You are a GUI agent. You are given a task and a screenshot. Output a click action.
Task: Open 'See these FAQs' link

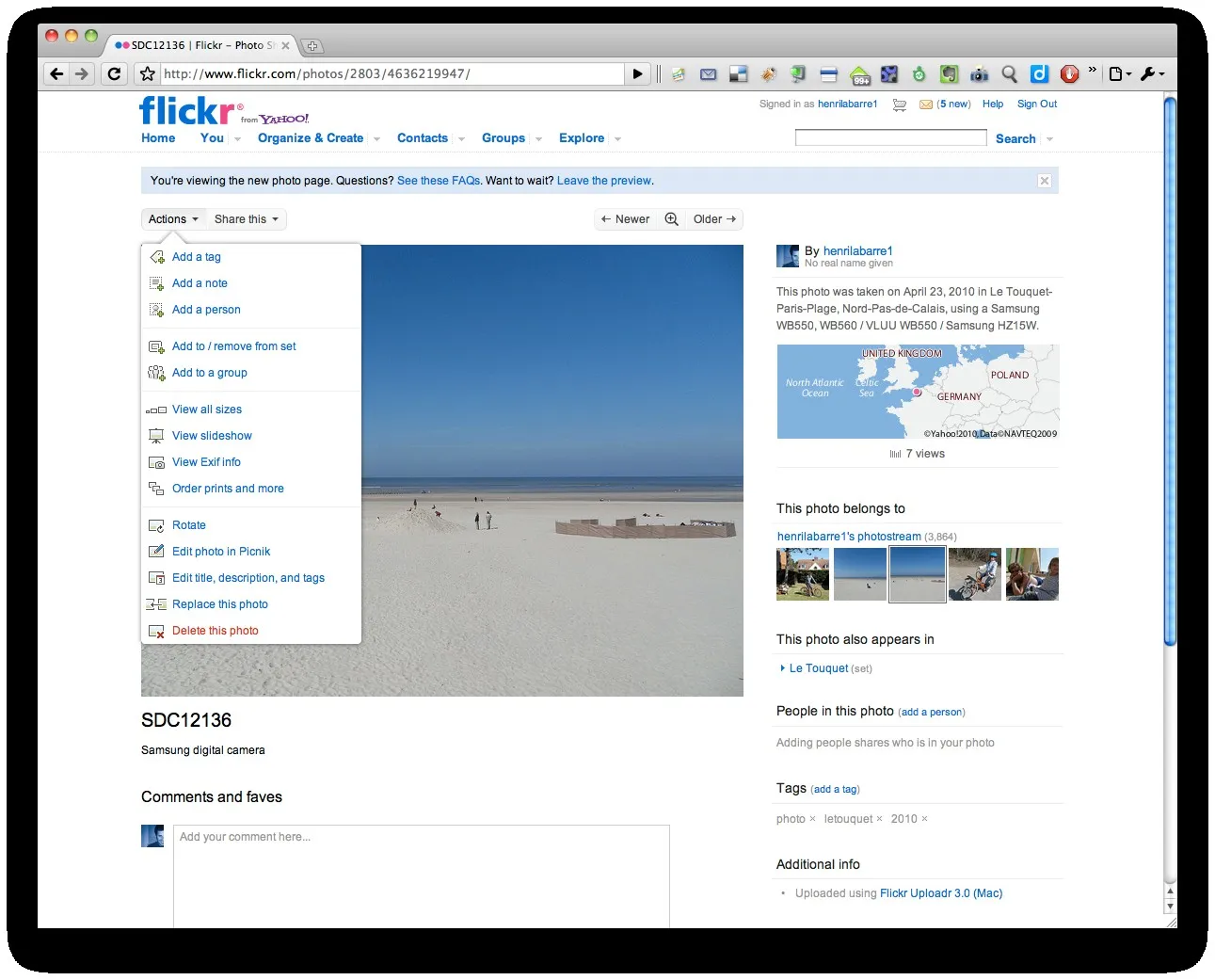[x=439, y=181]
